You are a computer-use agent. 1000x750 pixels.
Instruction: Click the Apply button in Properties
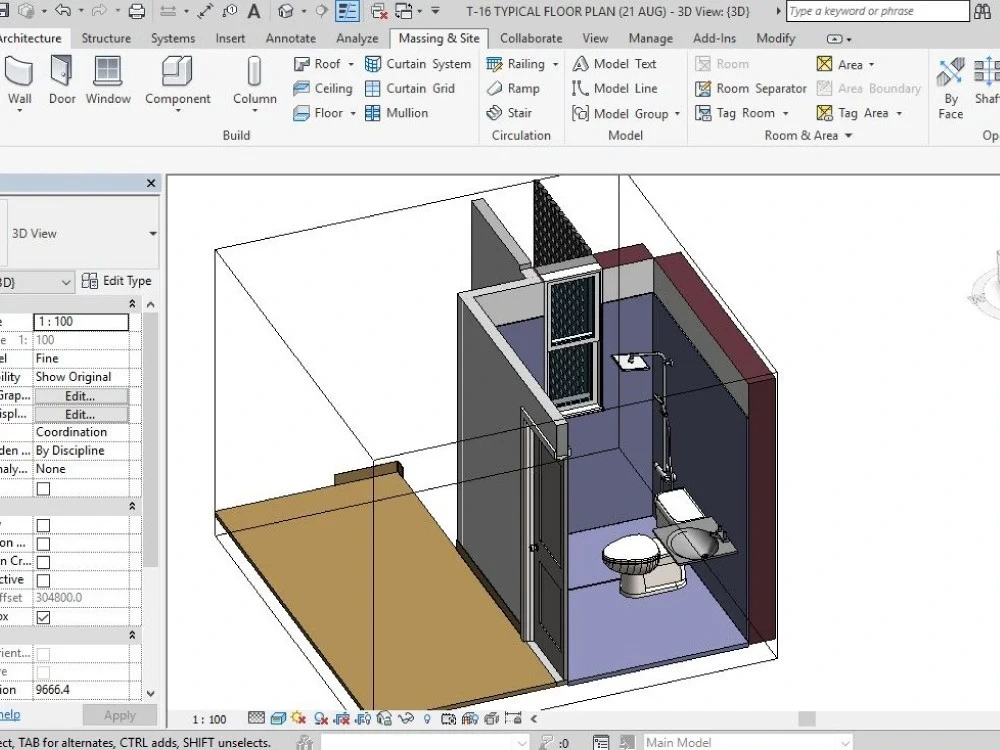point(120,716)
